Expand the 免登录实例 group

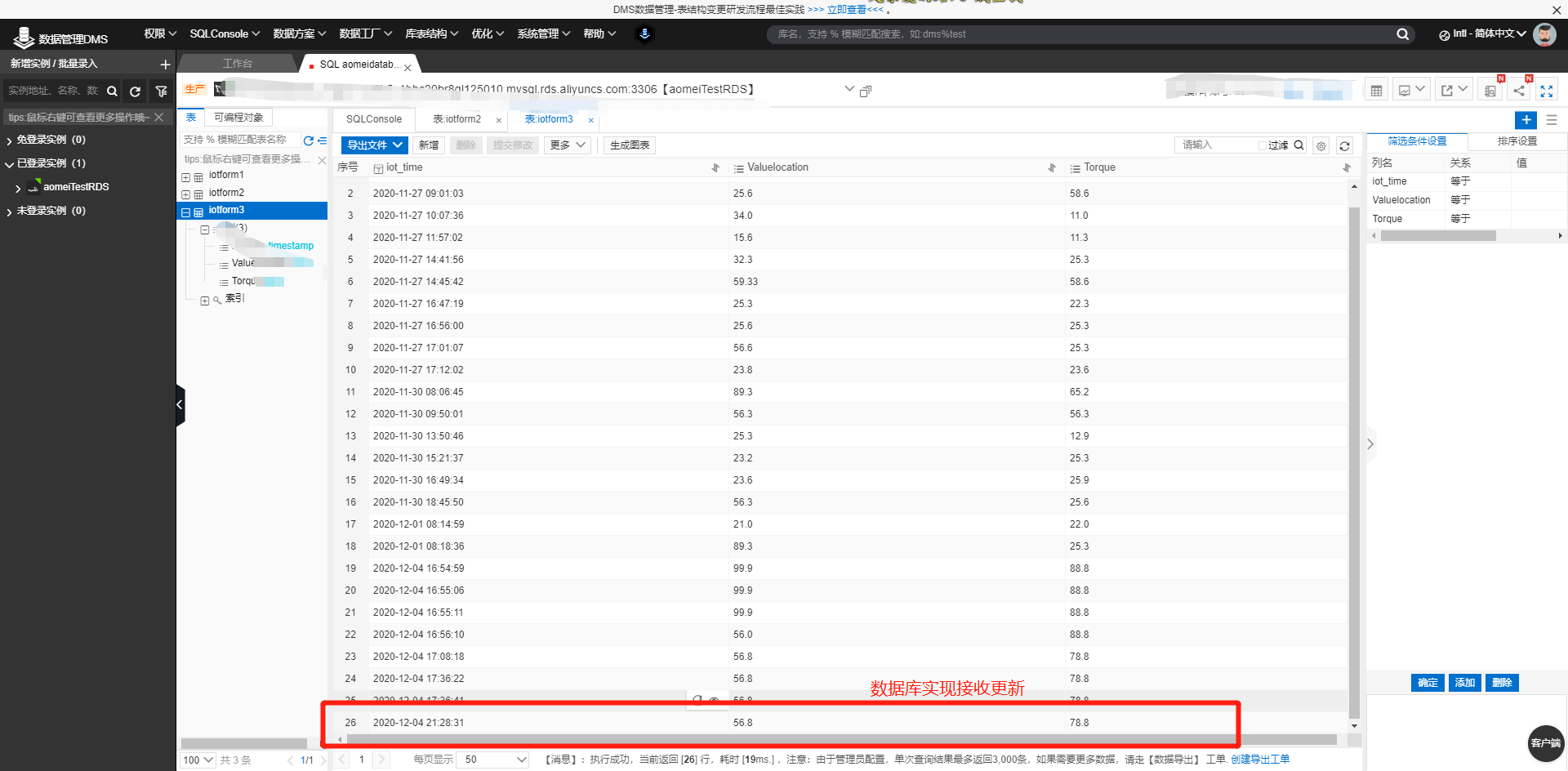tap(9, 141)
